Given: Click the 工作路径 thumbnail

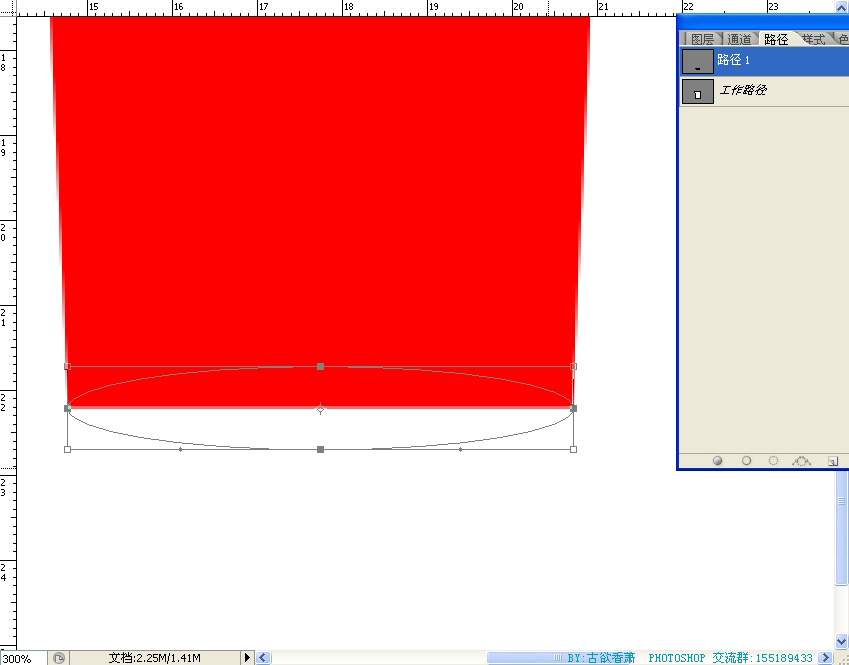Looking at the screenshot, I should coord(697,92).
